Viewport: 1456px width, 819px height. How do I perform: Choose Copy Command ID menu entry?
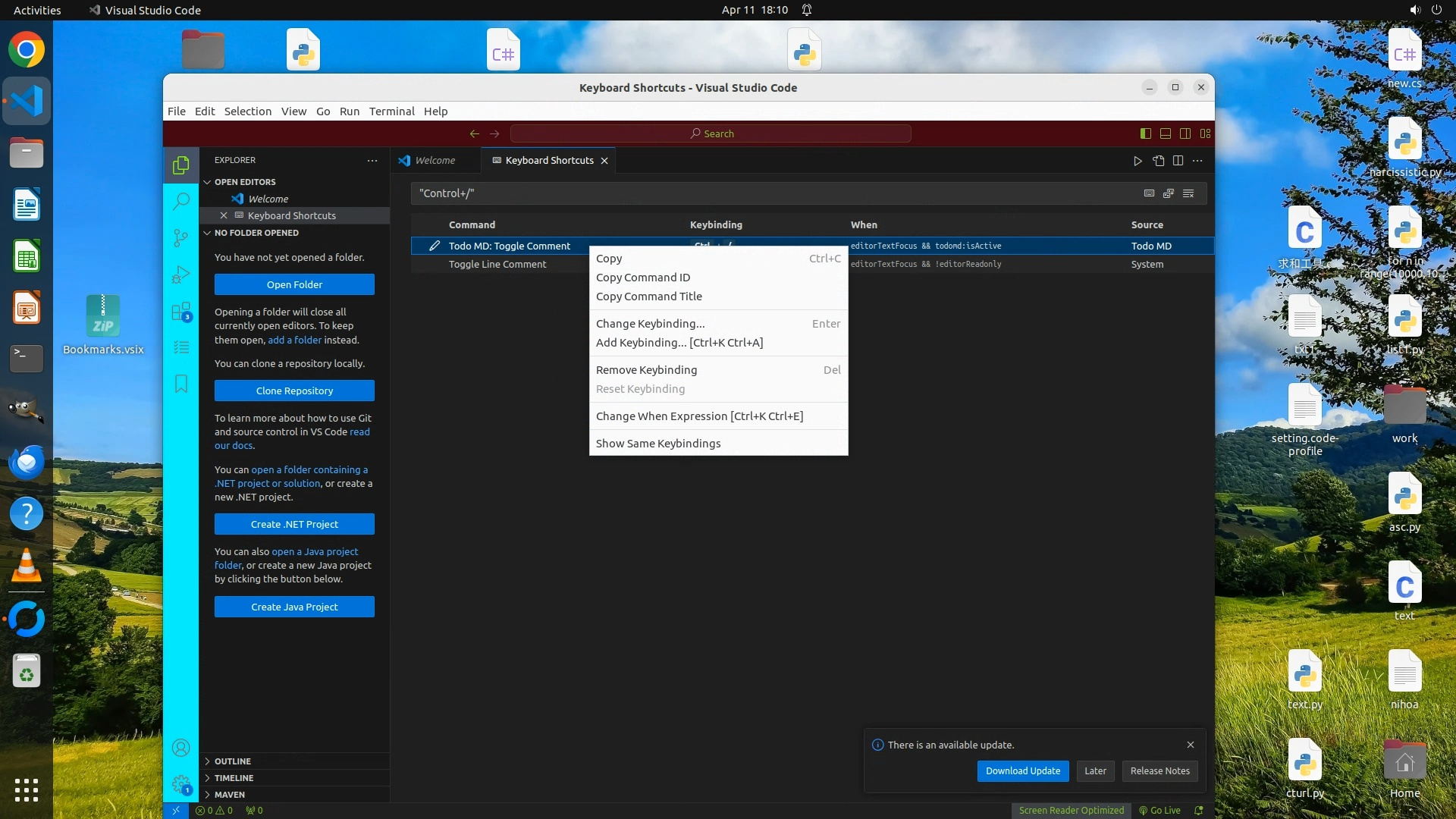click(643, 278)
